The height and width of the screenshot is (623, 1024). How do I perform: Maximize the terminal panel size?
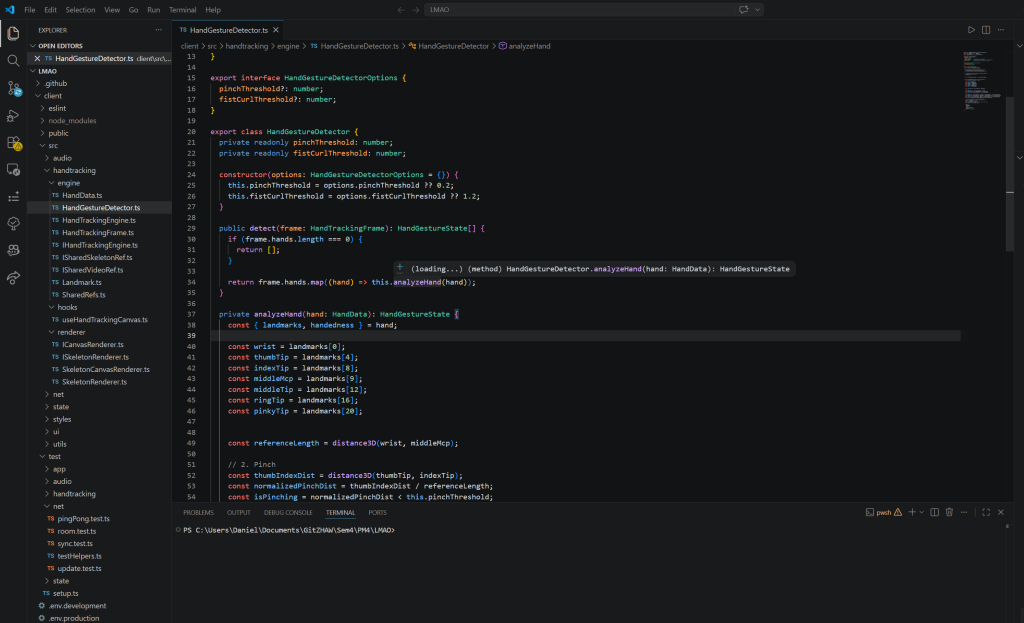tap(986, 512)
